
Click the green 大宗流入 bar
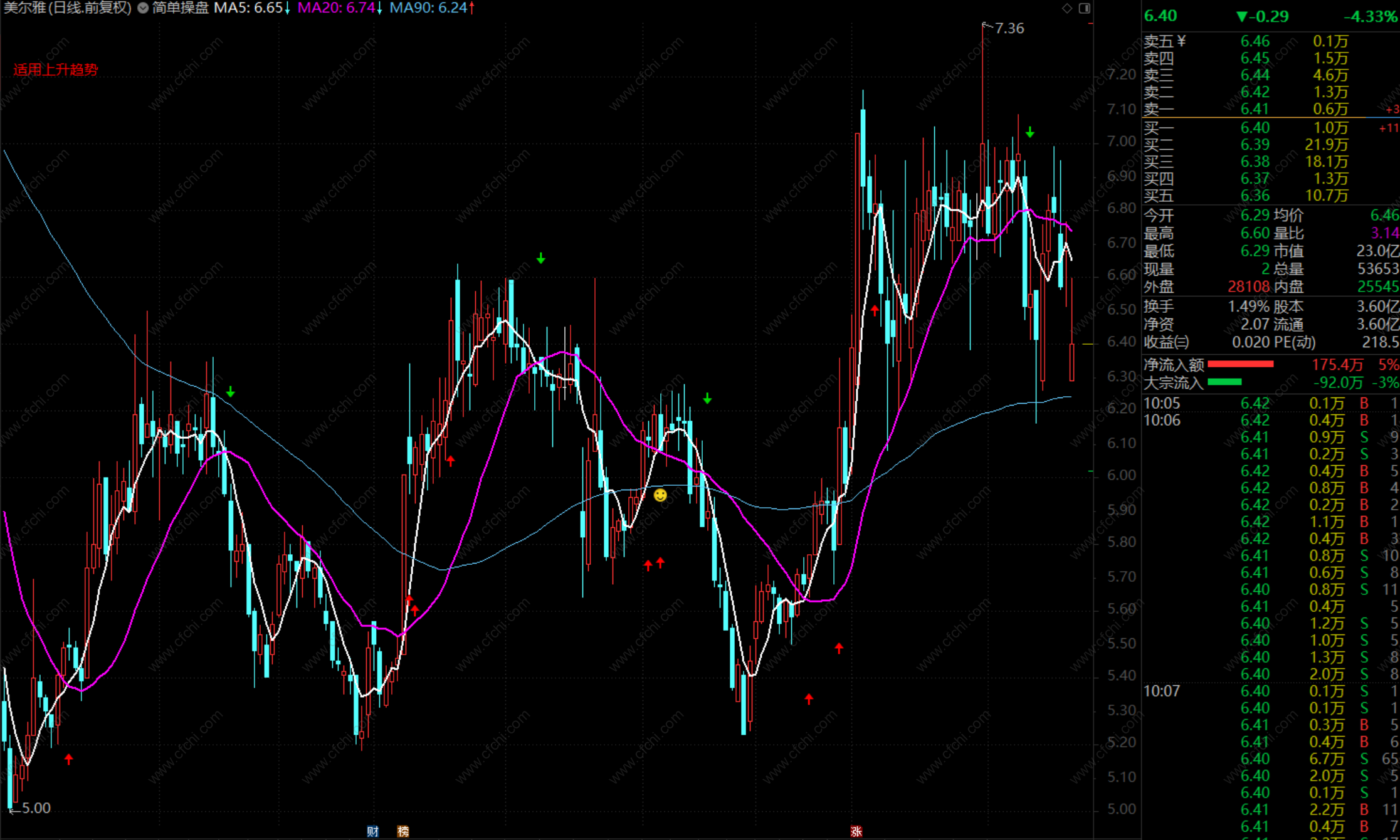click(x=1224, y=382)
